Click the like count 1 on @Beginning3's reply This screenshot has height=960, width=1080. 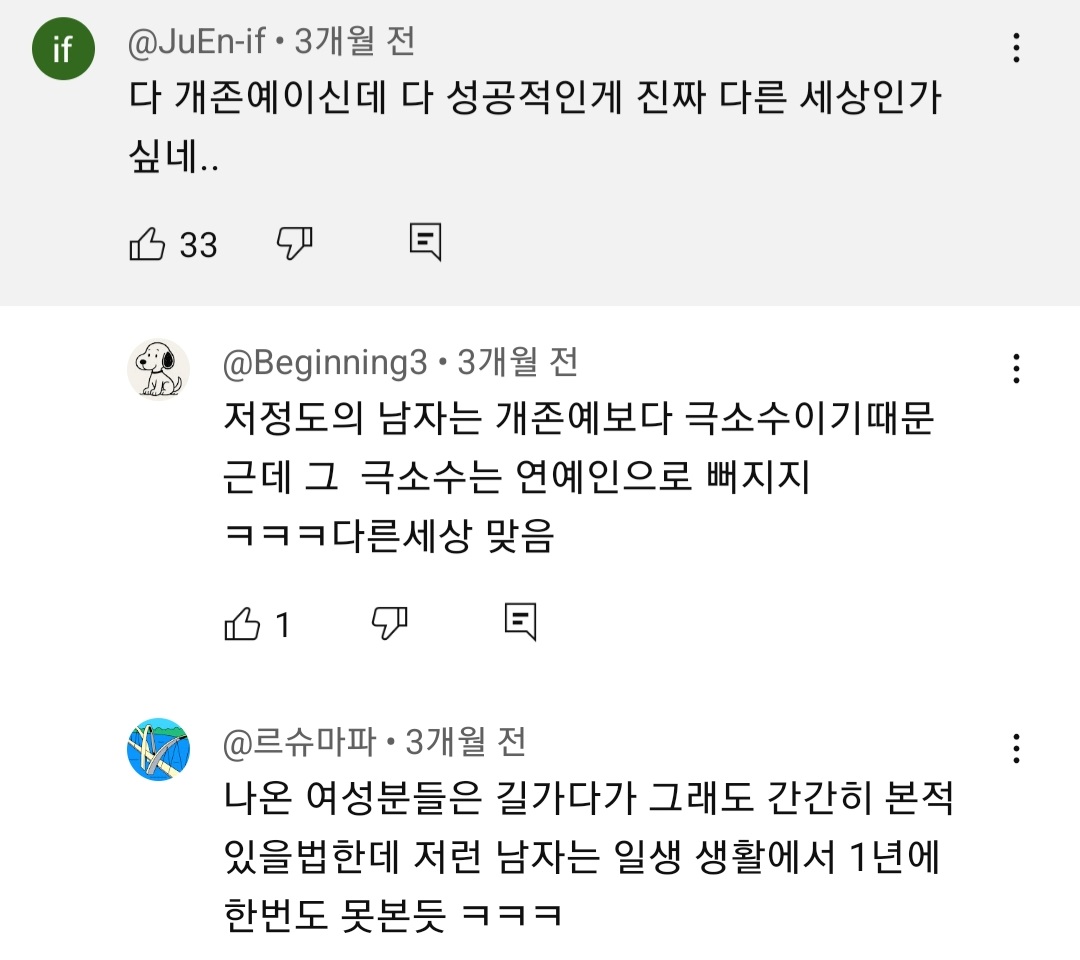click(x=282, y=626)
